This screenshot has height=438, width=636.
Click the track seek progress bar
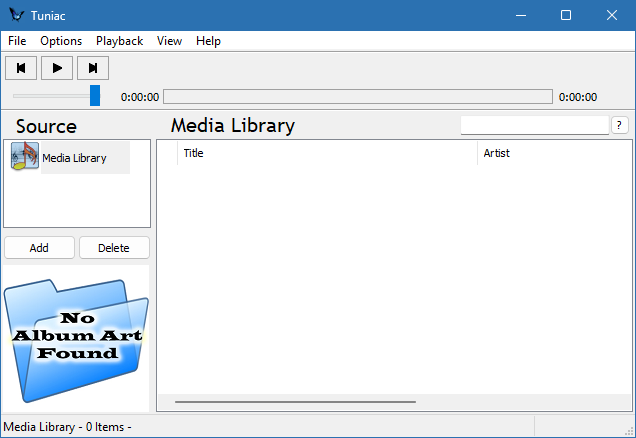click(x=357, y=97)
